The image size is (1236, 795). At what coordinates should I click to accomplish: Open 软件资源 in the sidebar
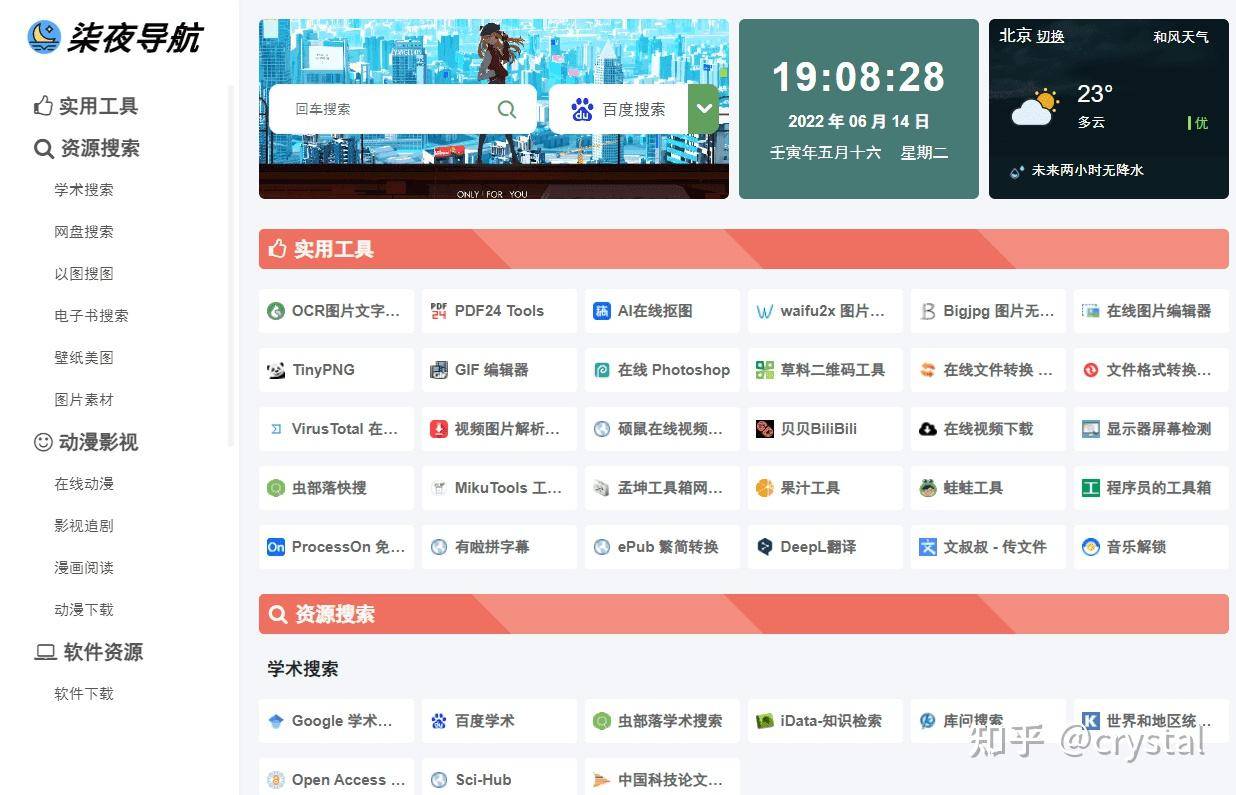(x=89, y=652)
